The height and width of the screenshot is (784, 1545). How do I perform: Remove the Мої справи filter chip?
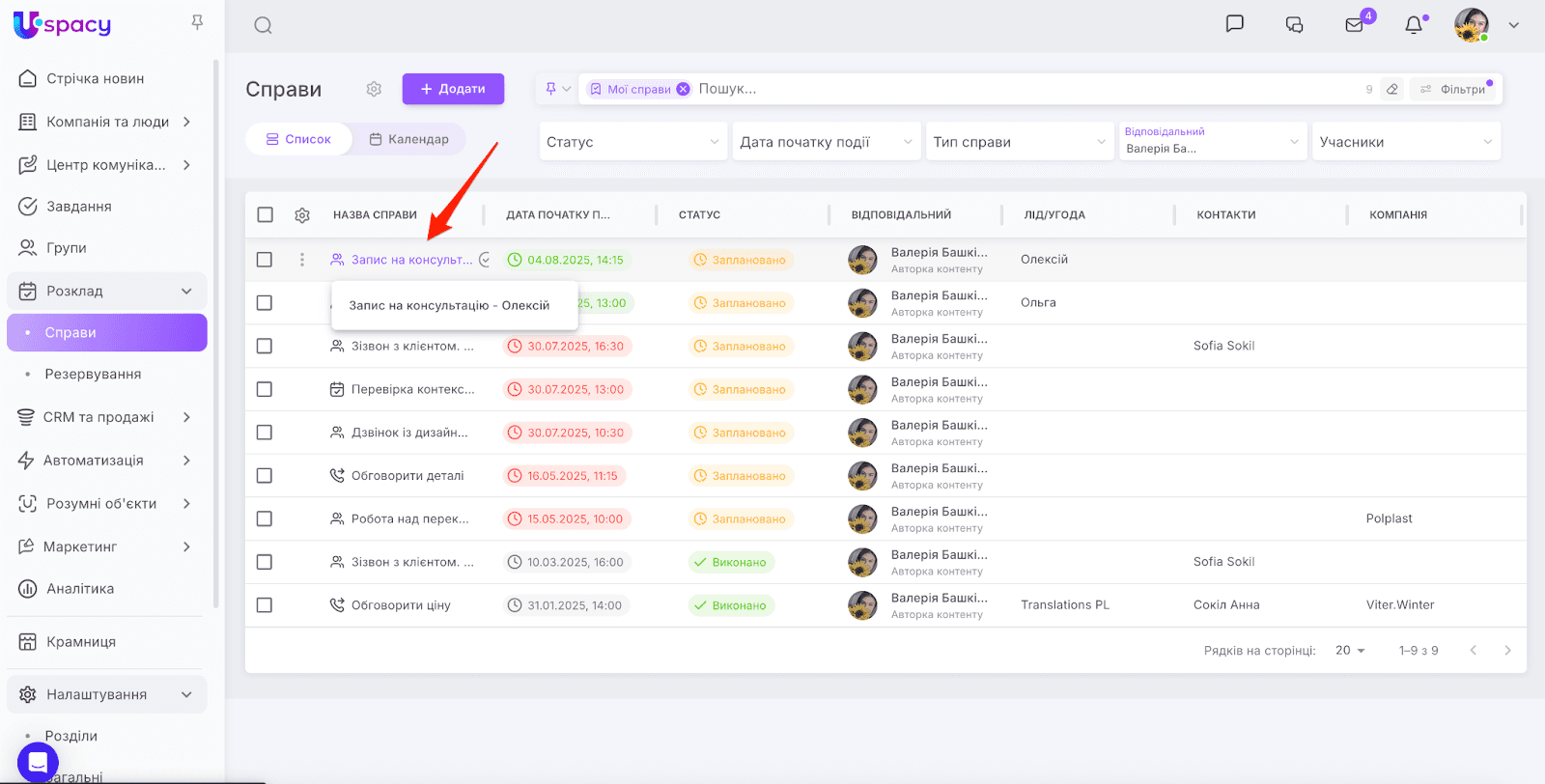click(x=684, y=89)
